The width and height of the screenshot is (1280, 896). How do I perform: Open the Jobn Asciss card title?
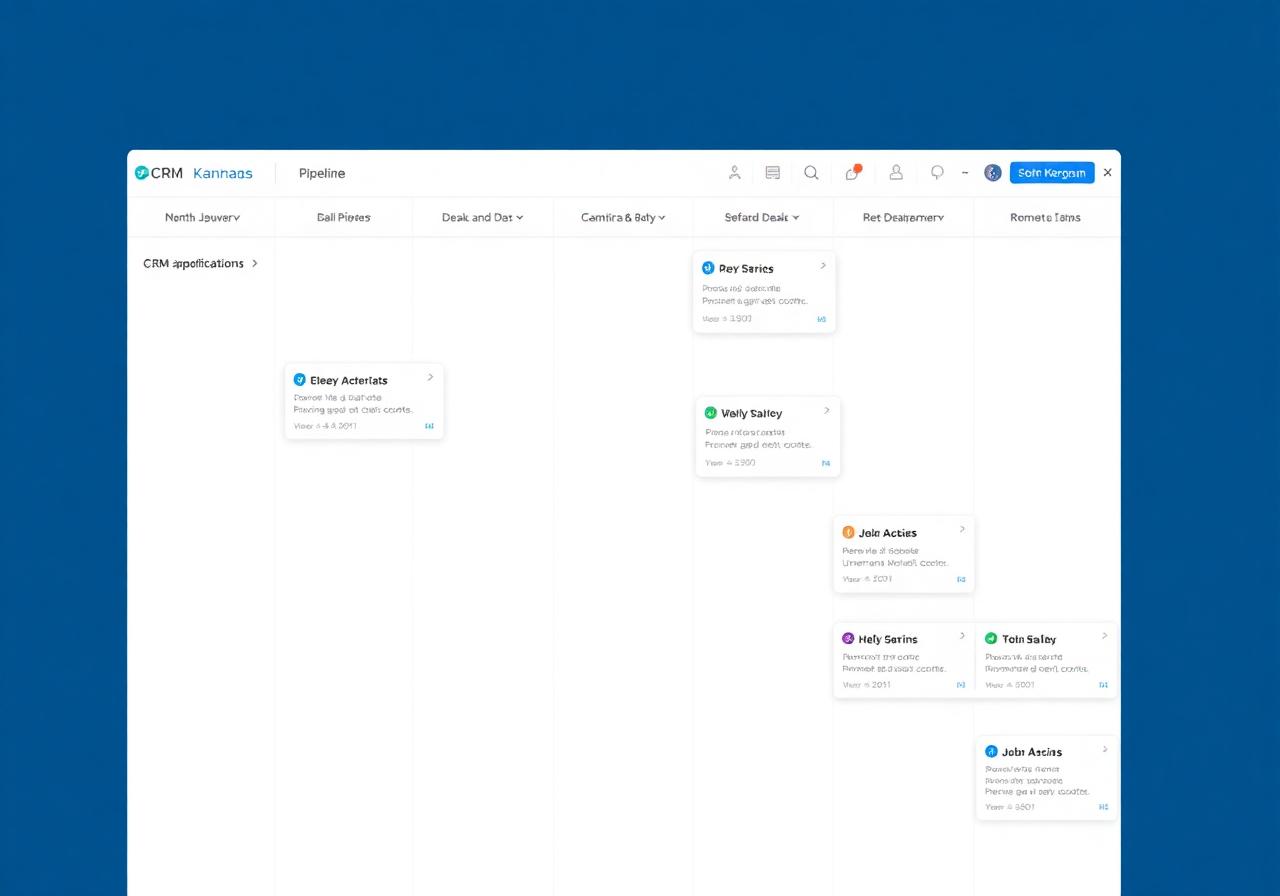pos(1031,752)
